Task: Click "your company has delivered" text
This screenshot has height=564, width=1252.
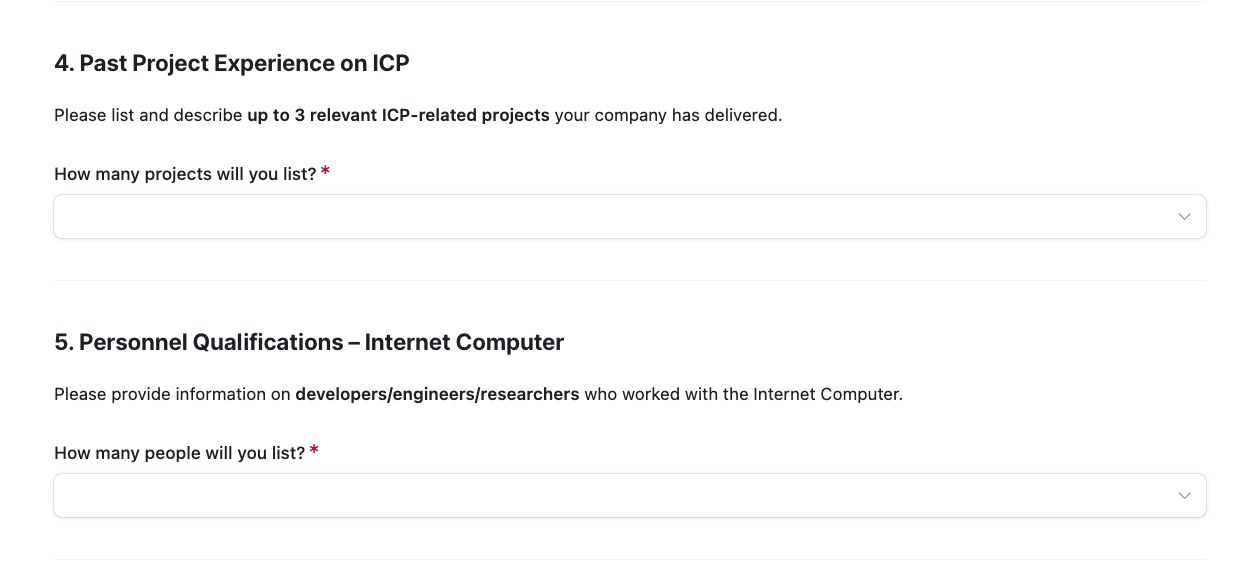Action: [668, 115]
